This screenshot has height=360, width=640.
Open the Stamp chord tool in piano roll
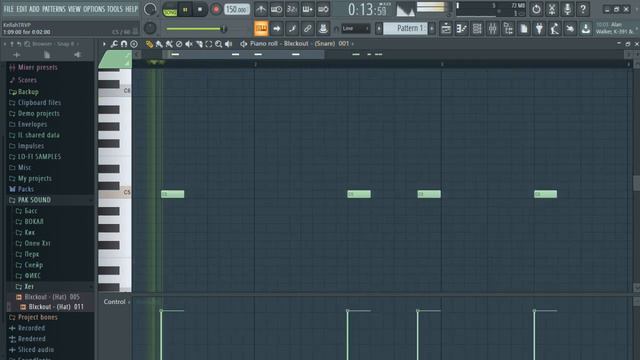[x=133, y=44]
